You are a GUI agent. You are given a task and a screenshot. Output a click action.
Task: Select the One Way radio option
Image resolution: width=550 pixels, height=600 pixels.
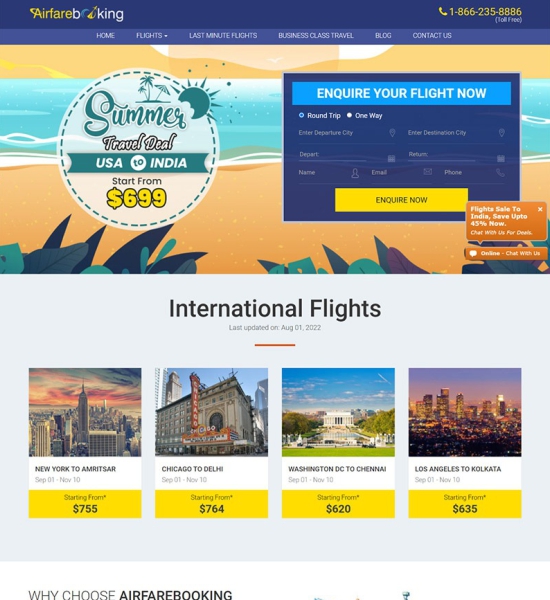(x=349, y=115)
